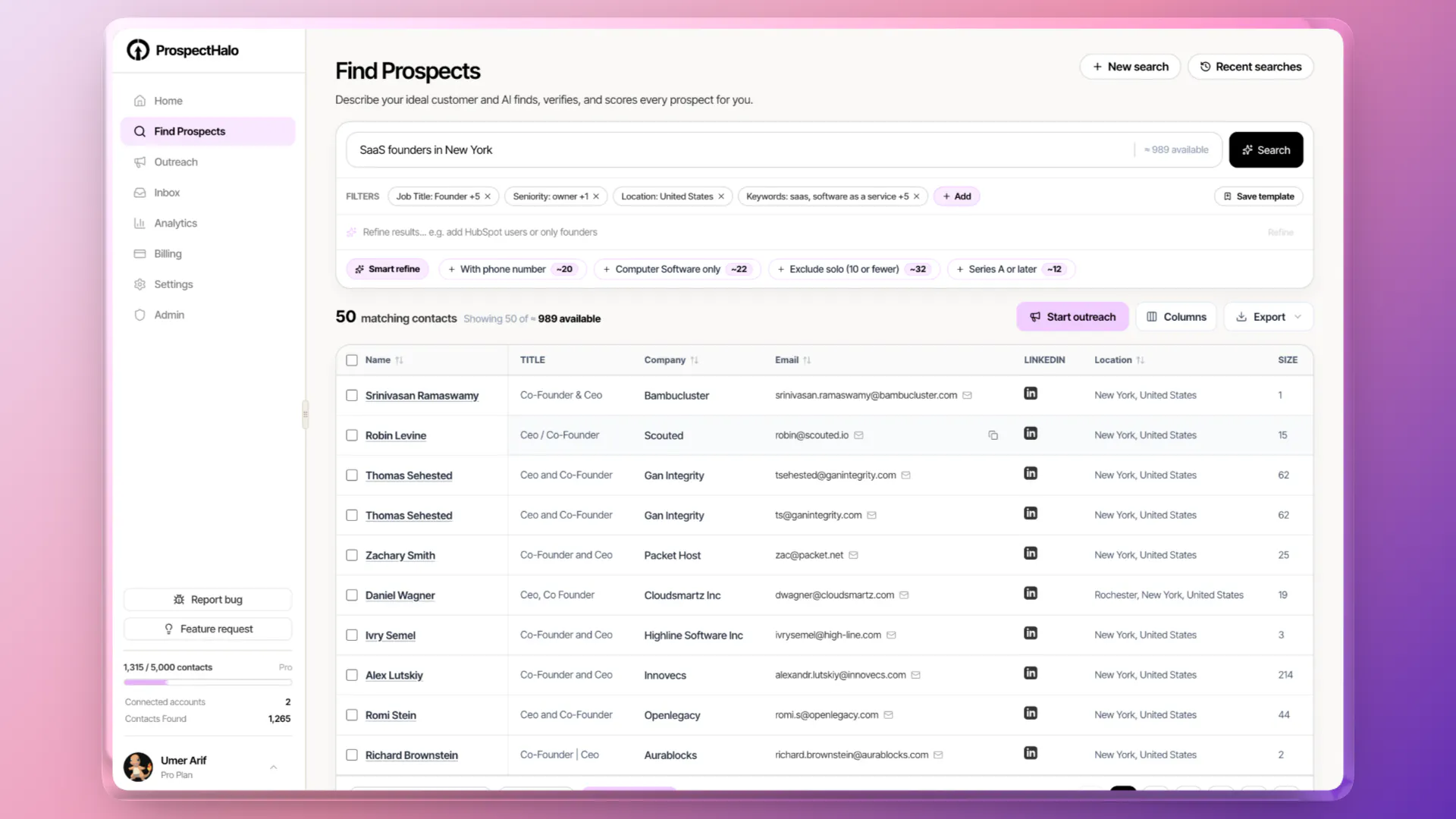Open LinkedIn profile of Richard Brownstein
The height and width of the screenshot is (819, 1456).
tap(1031, 753)
